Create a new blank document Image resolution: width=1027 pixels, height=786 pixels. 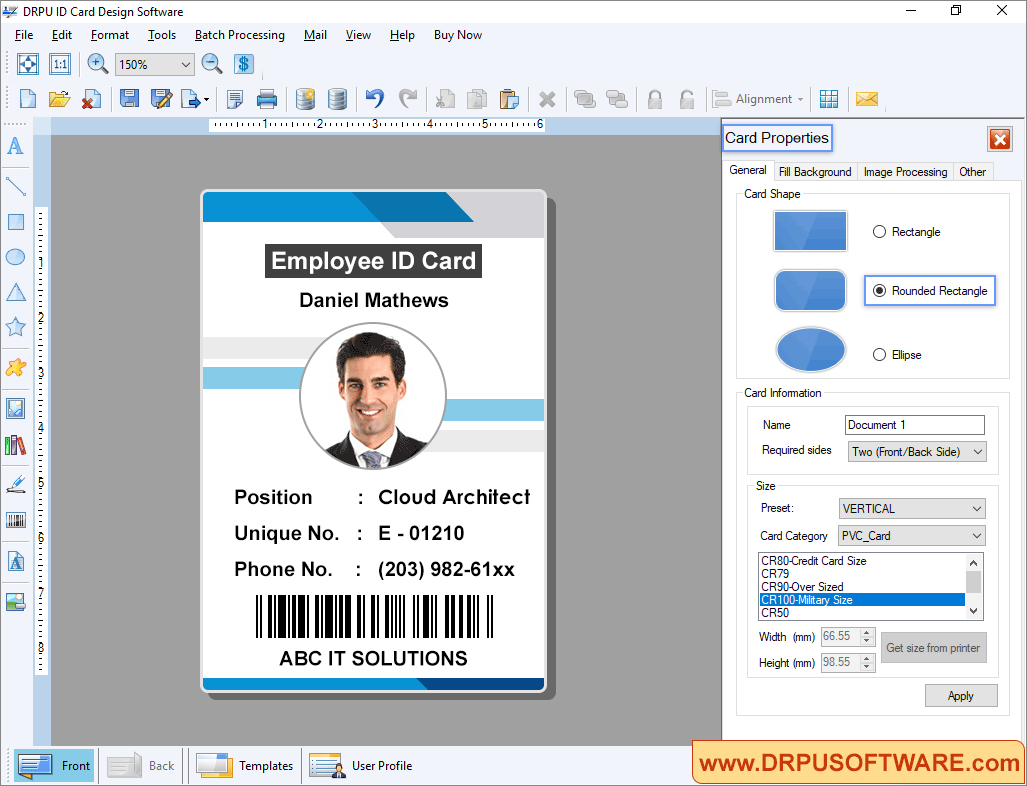(x=28, y=99)
